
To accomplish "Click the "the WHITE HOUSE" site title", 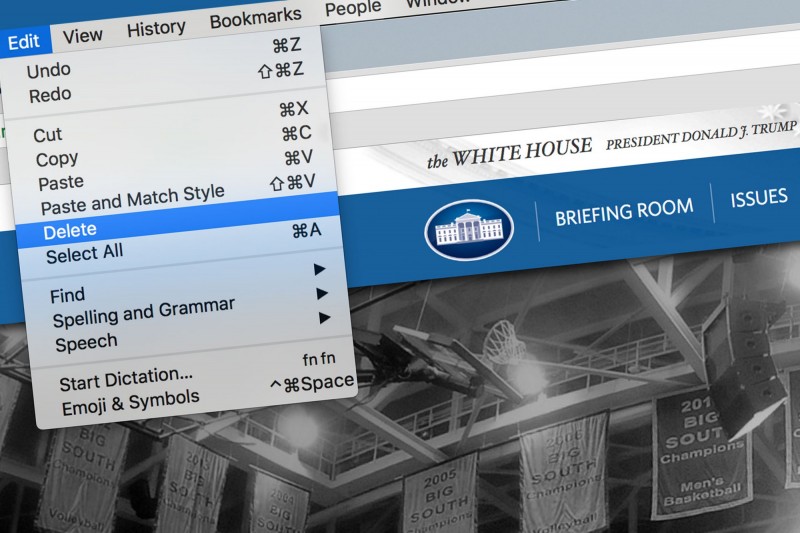I will [x=509, y=153].
